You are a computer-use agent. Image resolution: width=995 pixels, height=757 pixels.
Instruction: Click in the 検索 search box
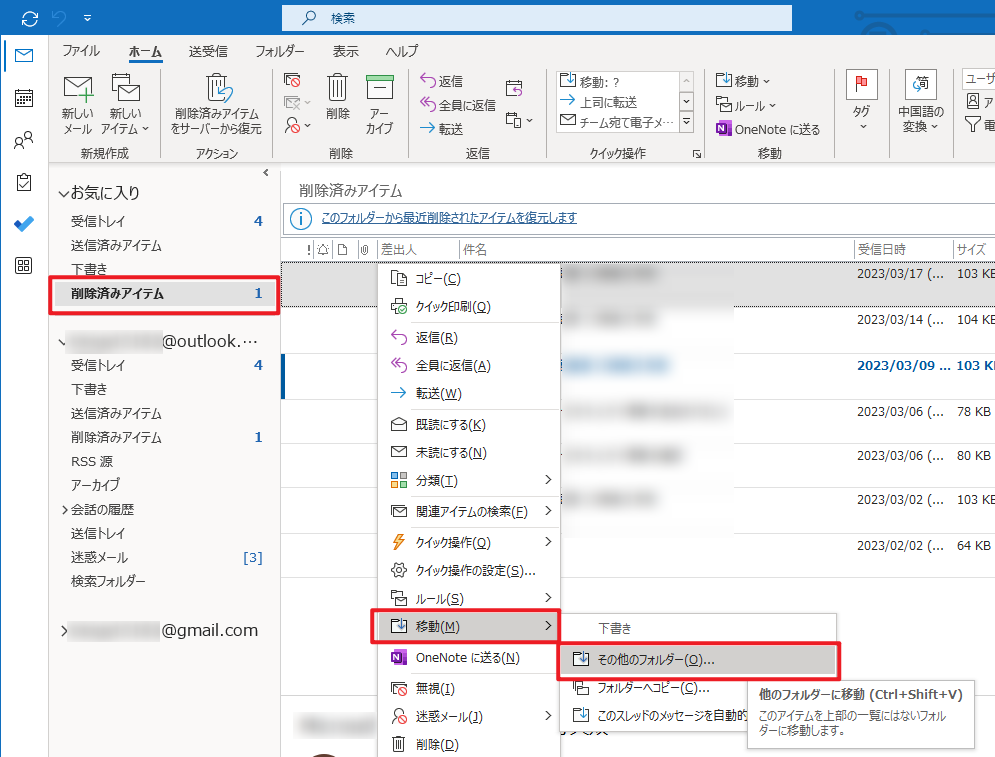point(537,18)
